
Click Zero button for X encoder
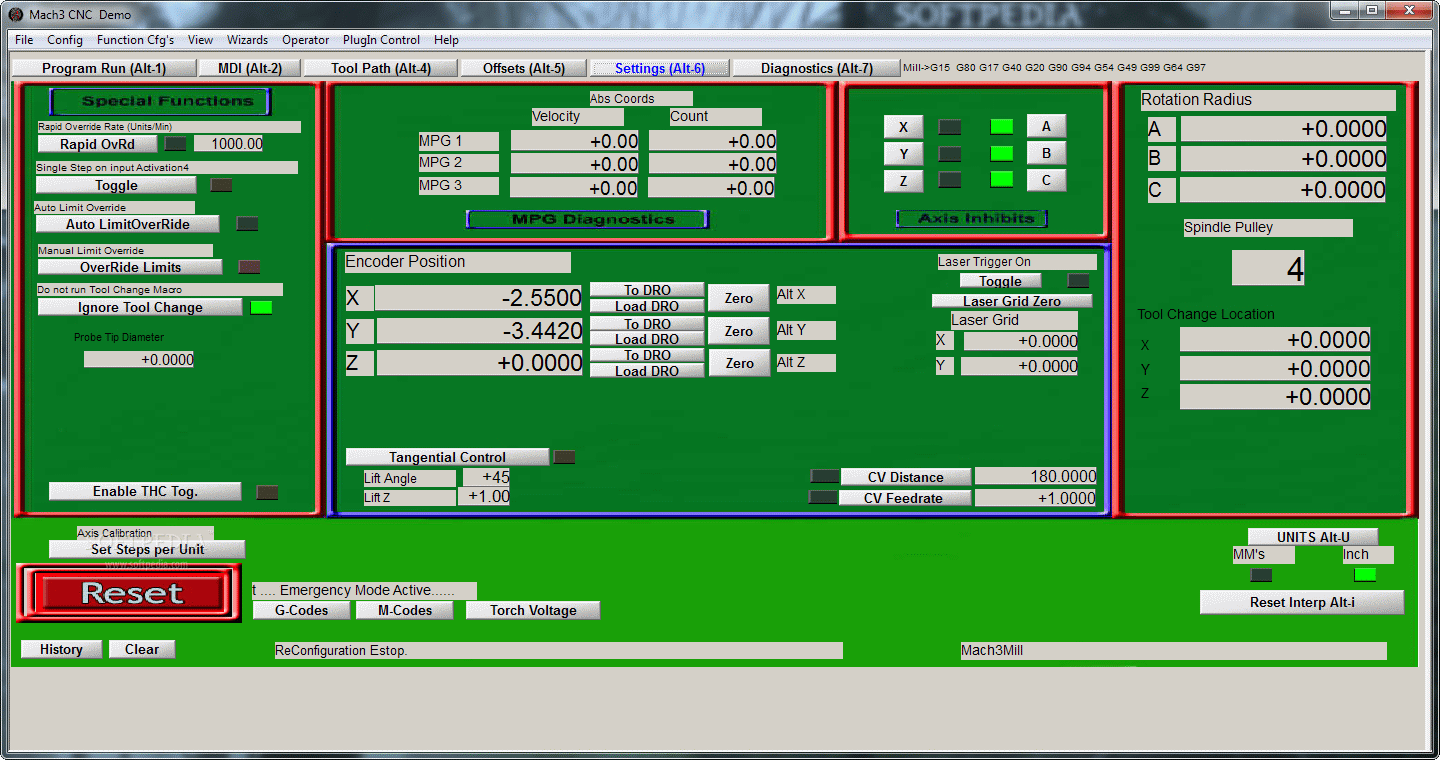pyautogui.click(x=739, y=298)
